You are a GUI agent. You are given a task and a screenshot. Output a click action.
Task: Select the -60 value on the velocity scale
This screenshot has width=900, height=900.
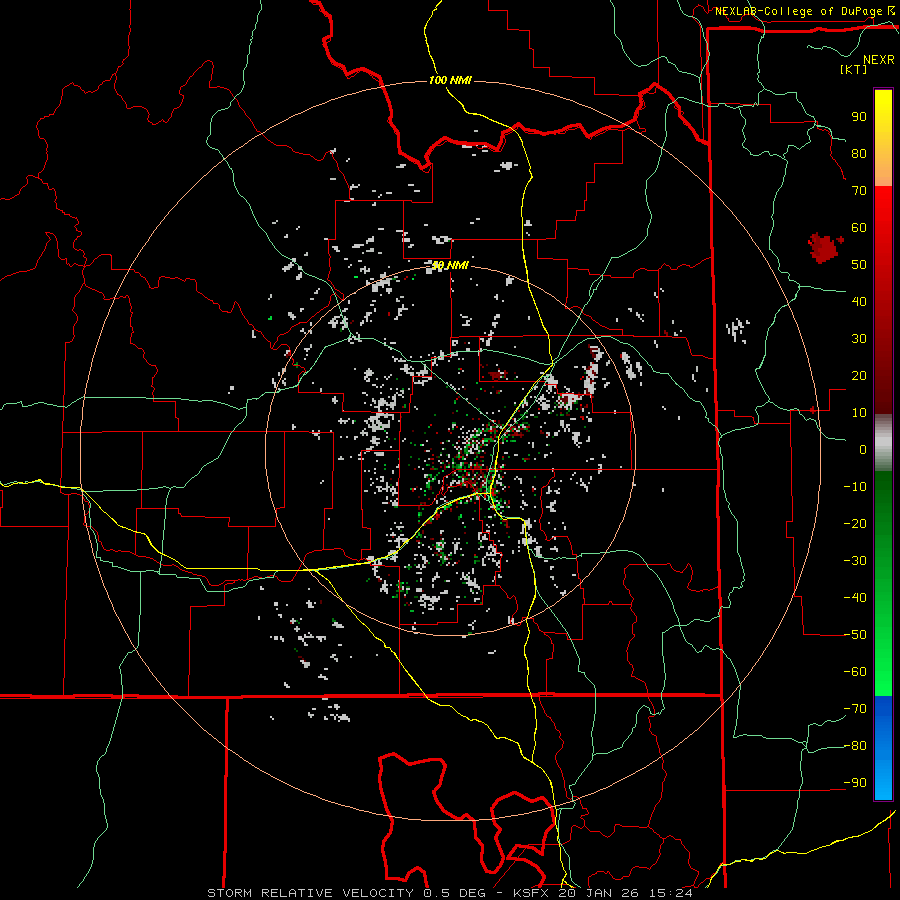[x=855, y=672]
